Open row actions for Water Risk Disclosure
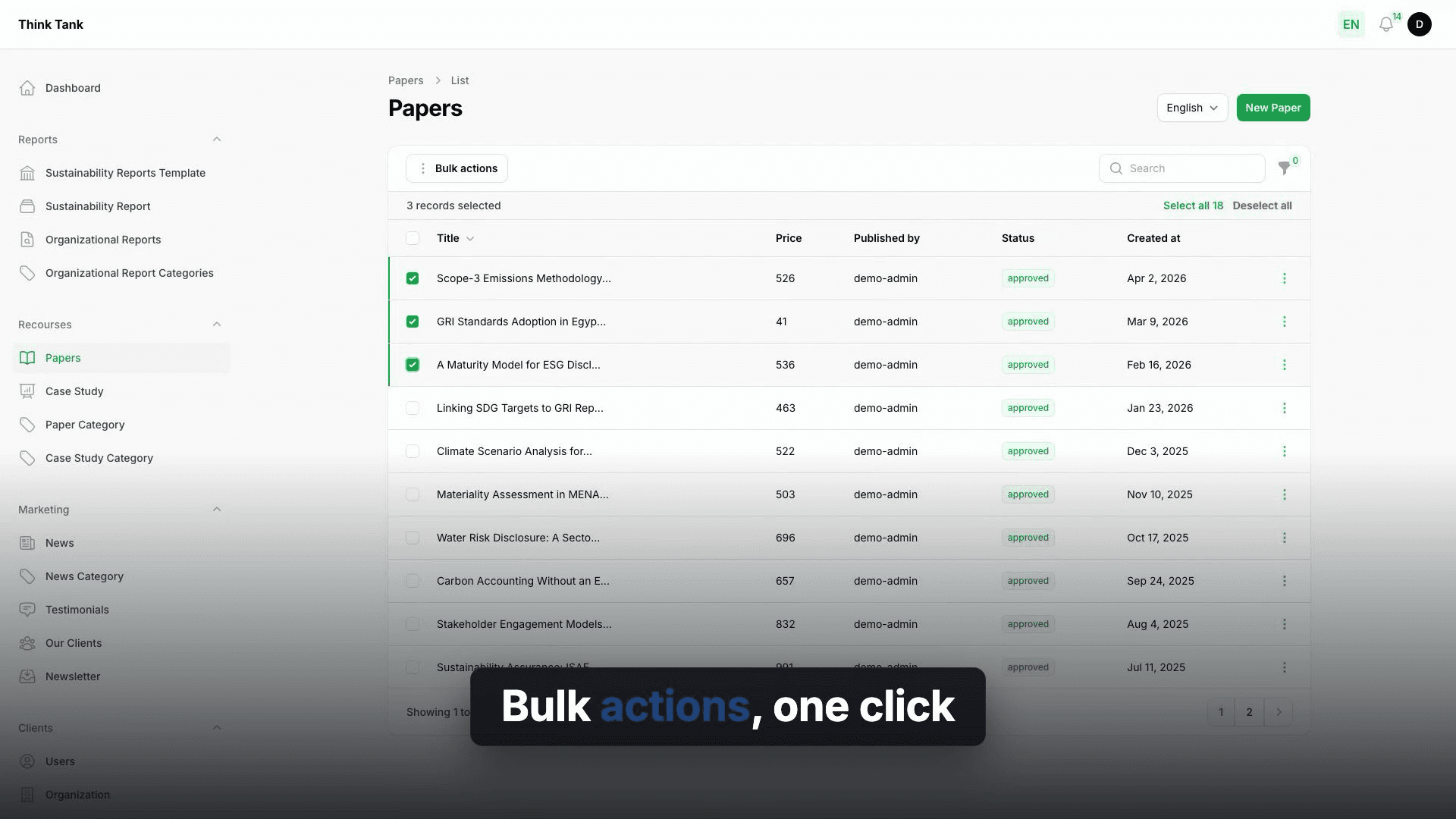Image resolution: width=1456 pixels, height=819 pixels. (x=1284, y=538)
